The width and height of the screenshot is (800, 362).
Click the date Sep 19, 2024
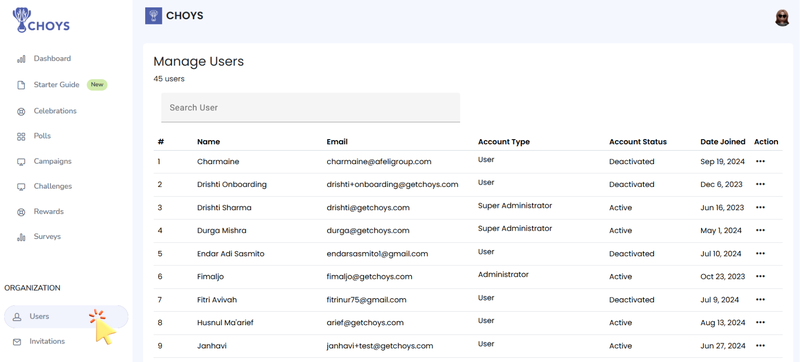(722, 162)
